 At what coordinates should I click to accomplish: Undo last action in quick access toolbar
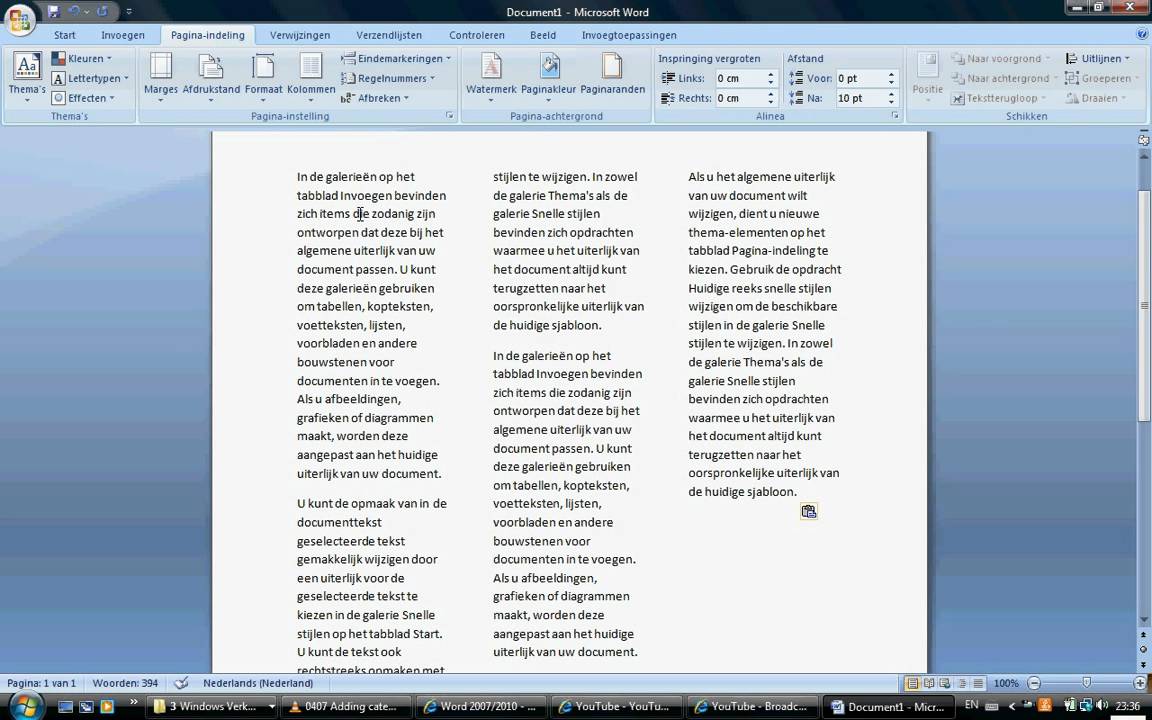(x=73, y=11)
